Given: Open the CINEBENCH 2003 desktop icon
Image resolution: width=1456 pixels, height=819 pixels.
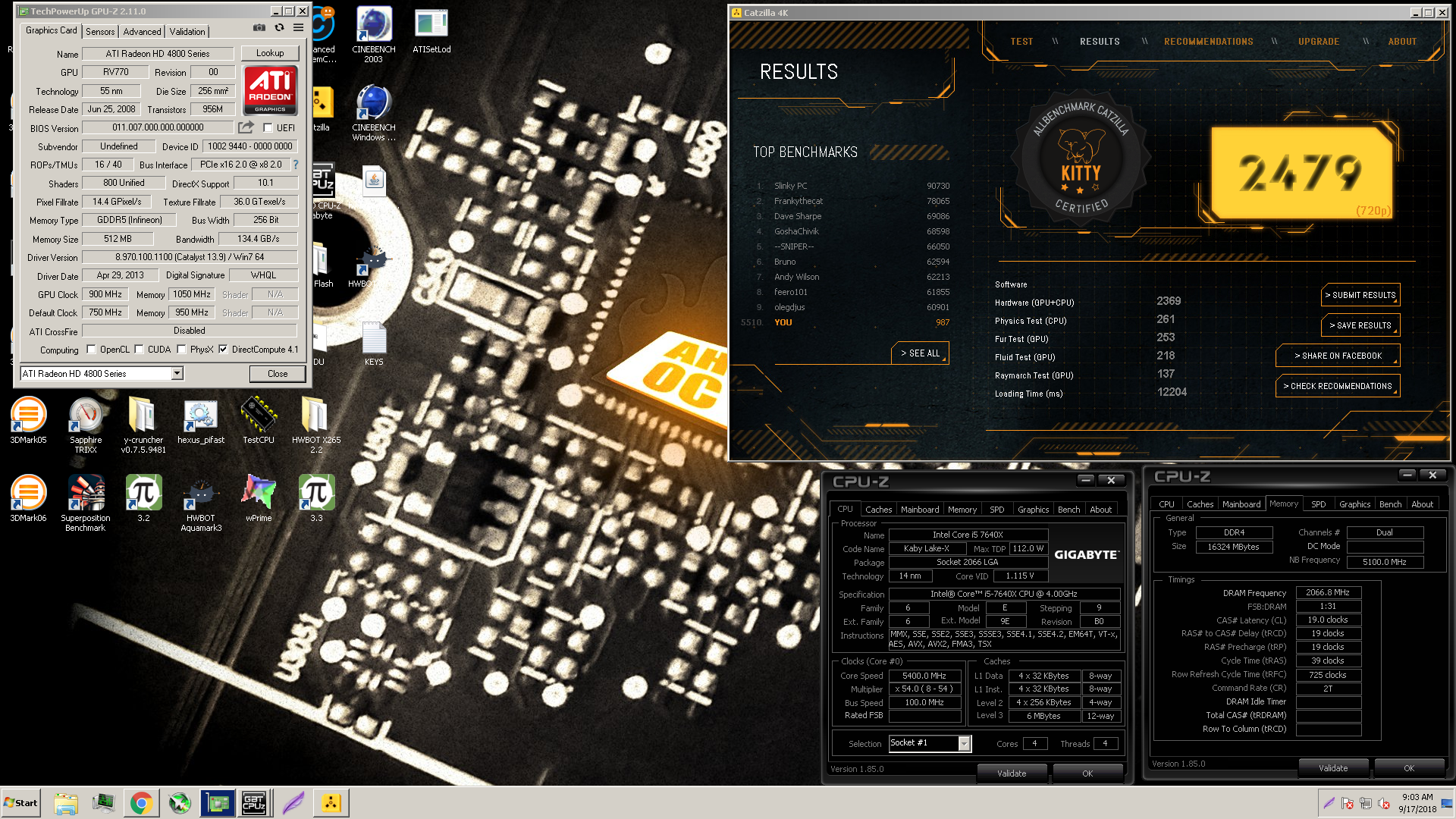Looking at the screenshot, I should click(374, 36).
